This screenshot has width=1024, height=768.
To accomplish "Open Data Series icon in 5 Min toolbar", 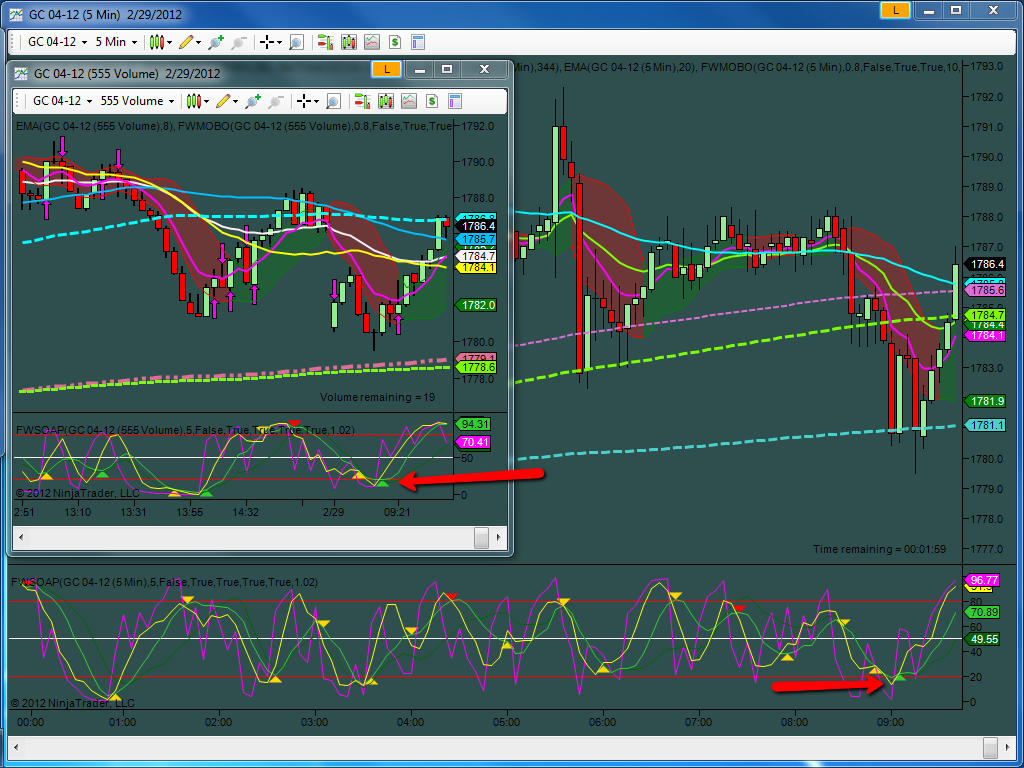I will pyautogui.click(x=349, y=42).
